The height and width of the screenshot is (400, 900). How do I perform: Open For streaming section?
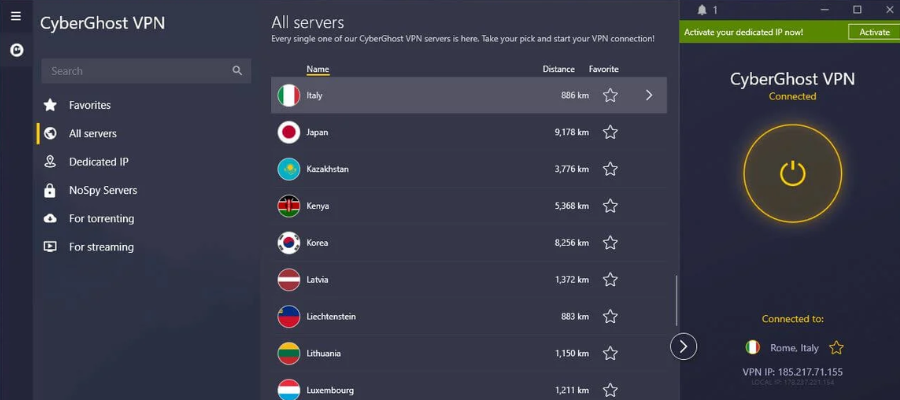(101, 247)
